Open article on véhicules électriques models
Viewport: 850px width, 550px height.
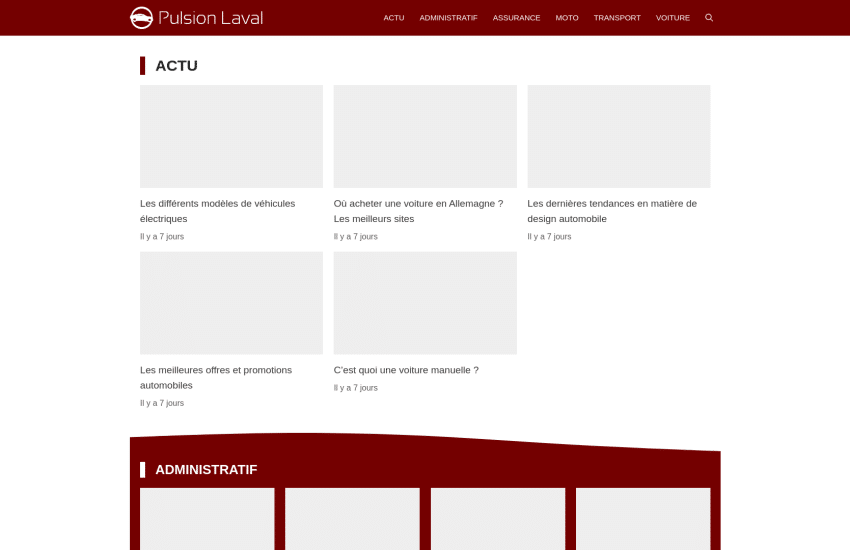tap(217, 211)
